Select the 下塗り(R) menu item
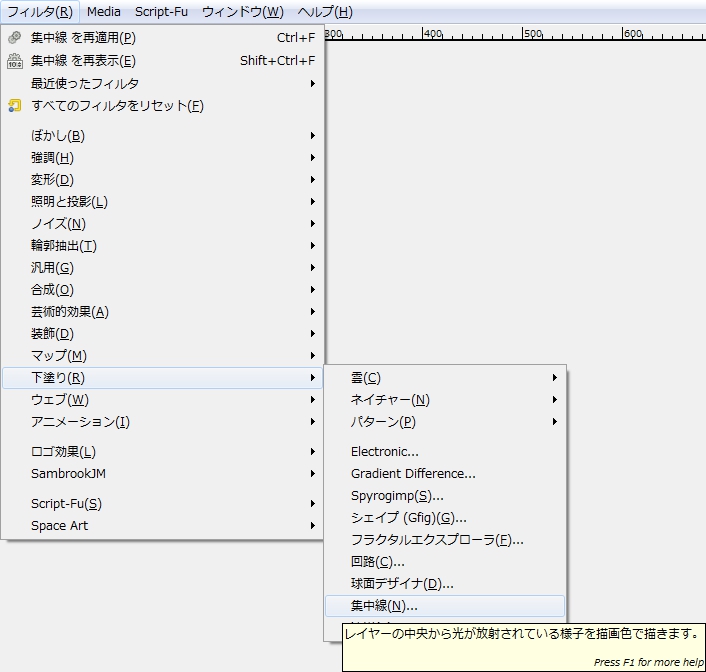 (x=162, y=377)
